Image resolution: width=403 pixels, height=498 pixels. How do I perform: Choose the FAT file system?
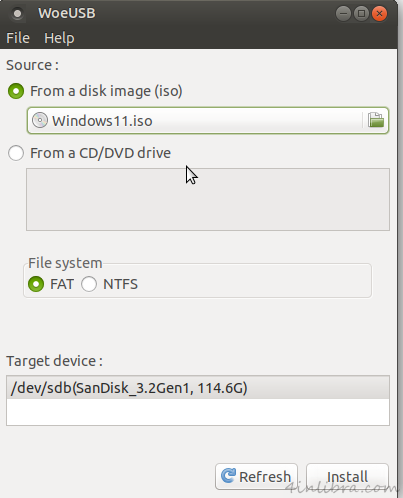tap(36, 284)
